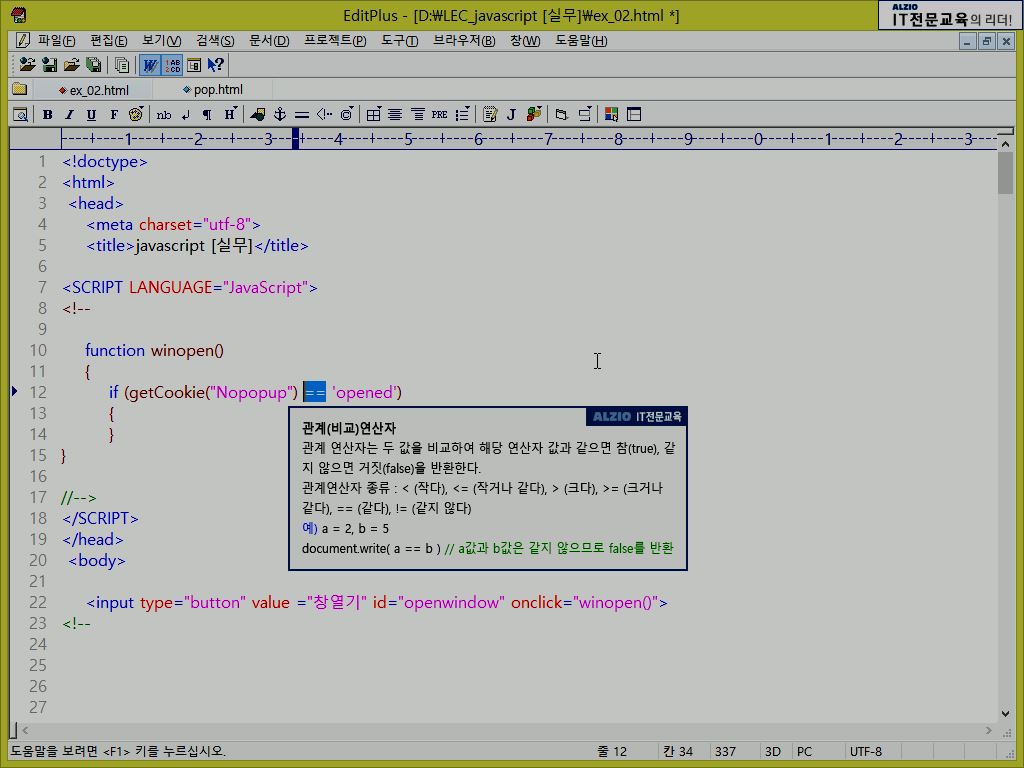This screenshot has height=768, width=1024.
Task: Insert horizontal rule icon
Action: (x=302, y=115)
